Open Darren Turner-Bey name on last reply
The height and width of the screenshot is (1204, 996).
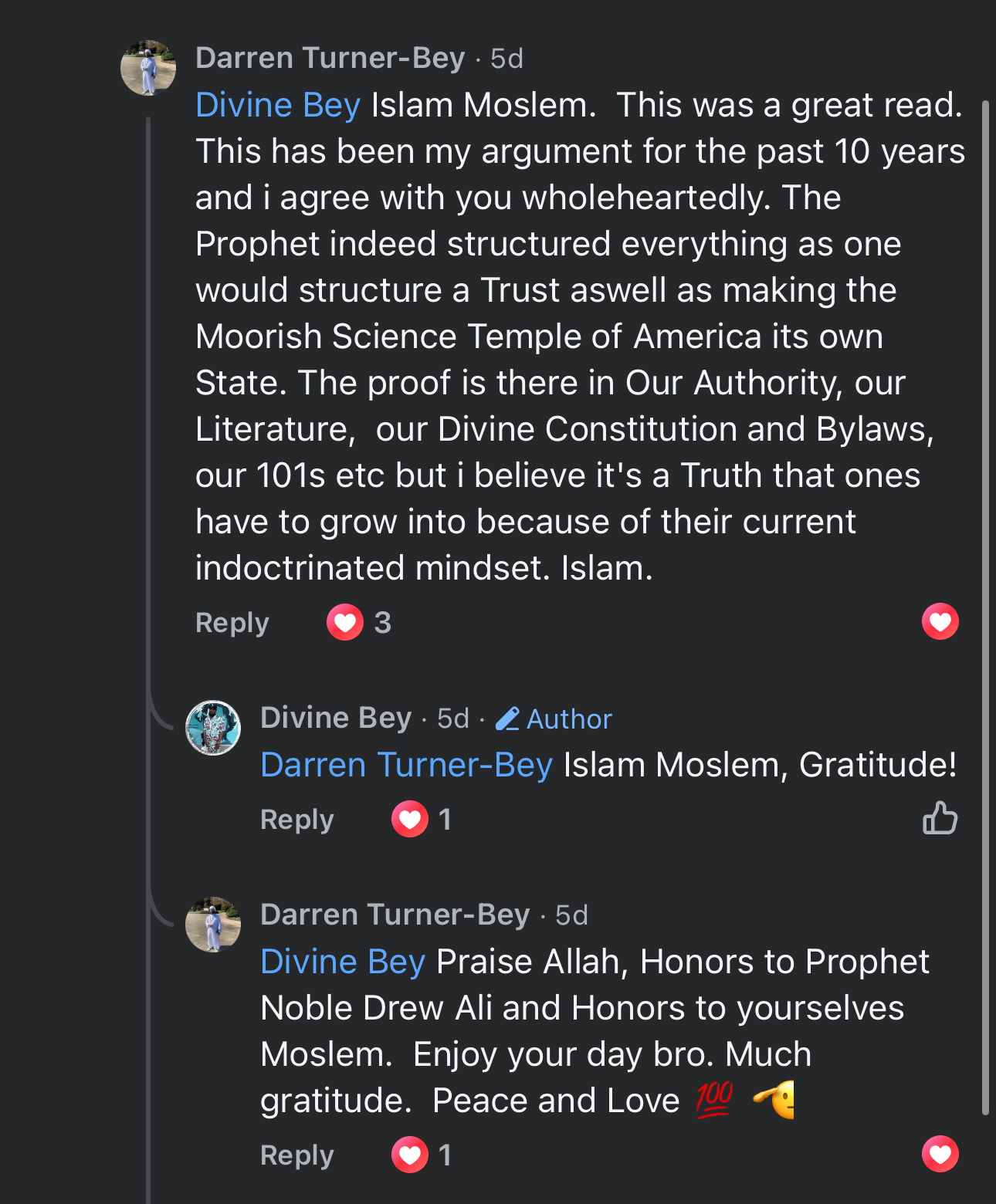coord(395,915)
